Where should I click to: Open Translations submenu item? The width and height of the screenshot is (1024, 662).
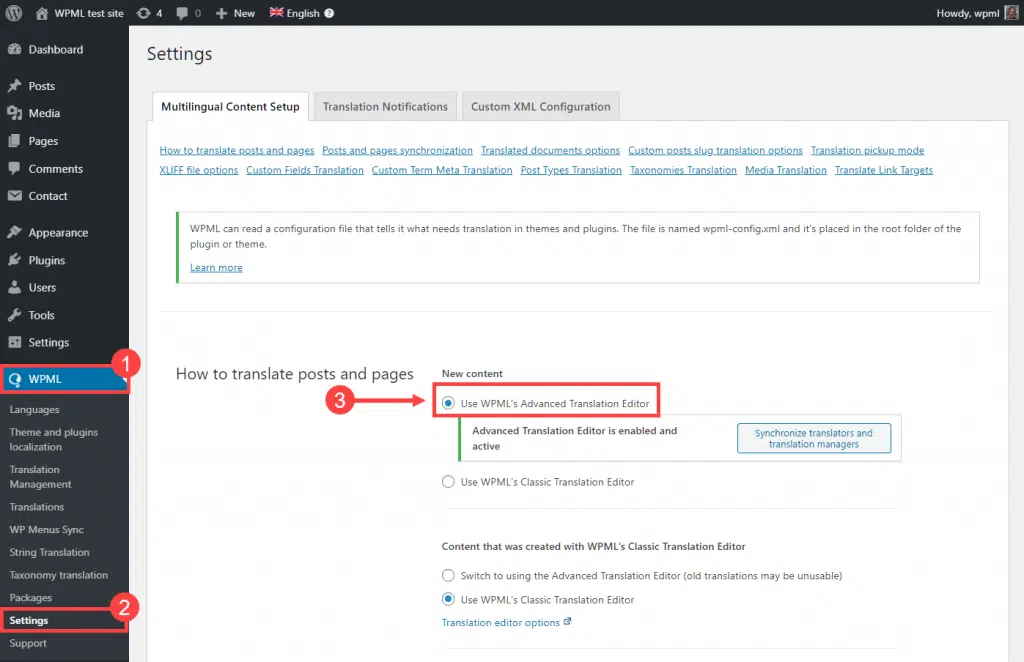(37, 507)
